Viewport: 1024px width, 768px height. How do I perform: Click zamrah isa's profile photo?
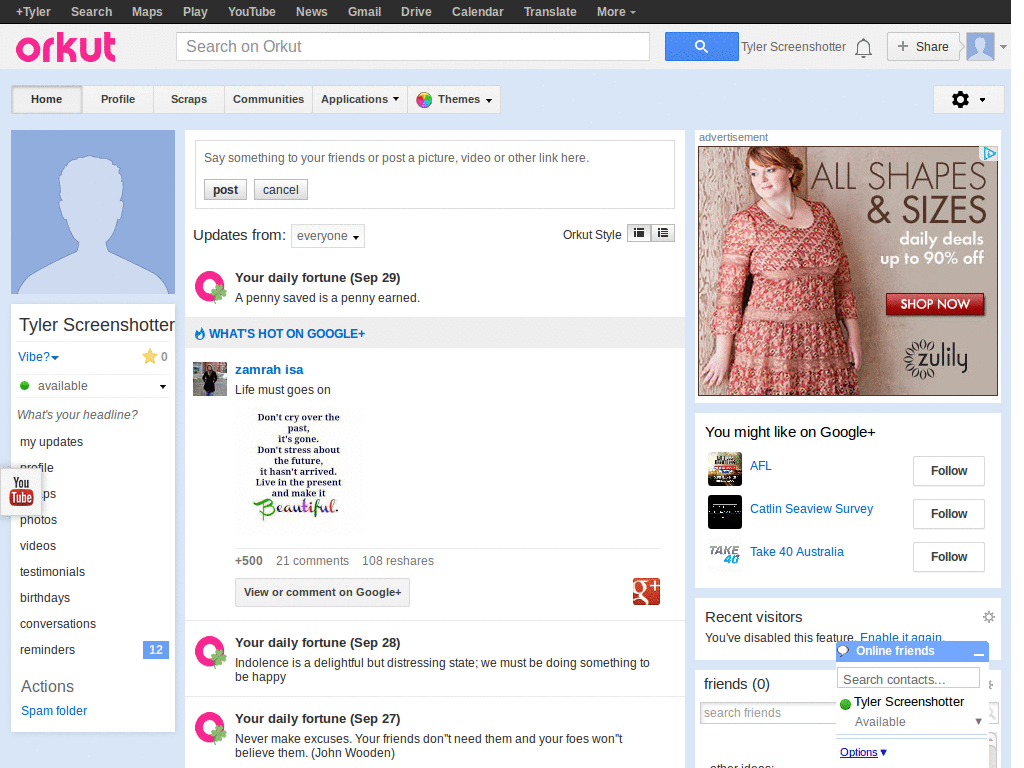coord(210,379)
